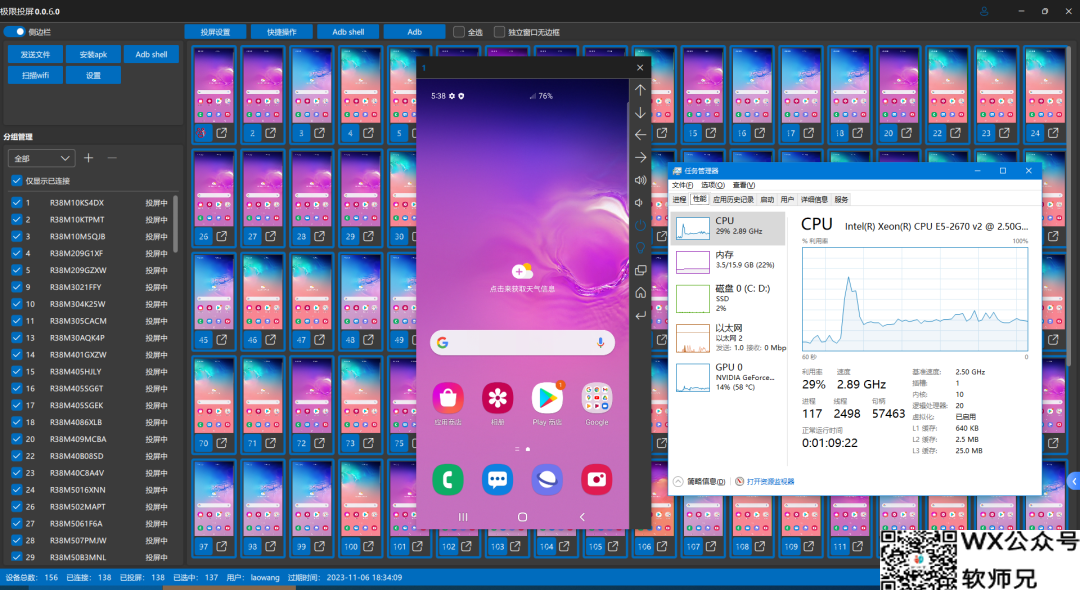Collapse Task Manager with the 简略信息 chevron

678,481
